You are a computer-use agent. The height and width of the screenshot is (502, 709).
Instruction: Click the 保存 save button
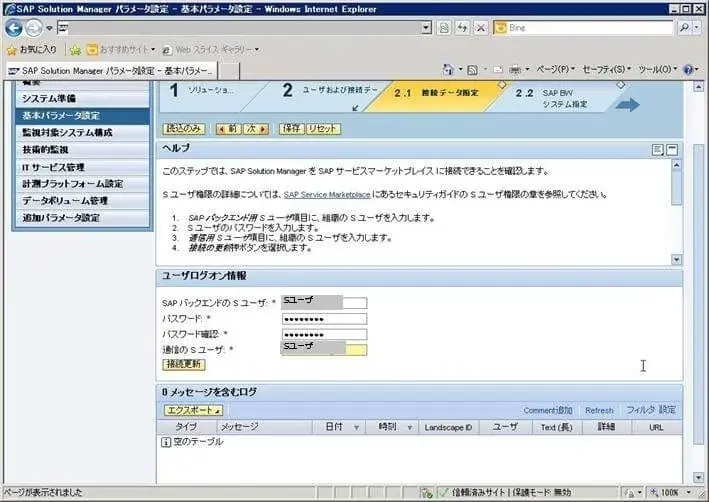coord(292,129)
